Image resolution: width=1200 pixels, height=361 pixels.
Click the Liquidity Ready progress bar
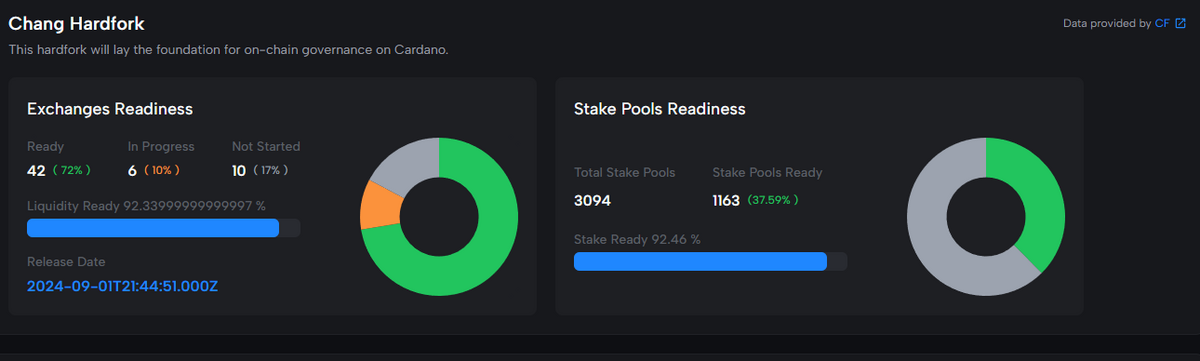pos(163,228)
